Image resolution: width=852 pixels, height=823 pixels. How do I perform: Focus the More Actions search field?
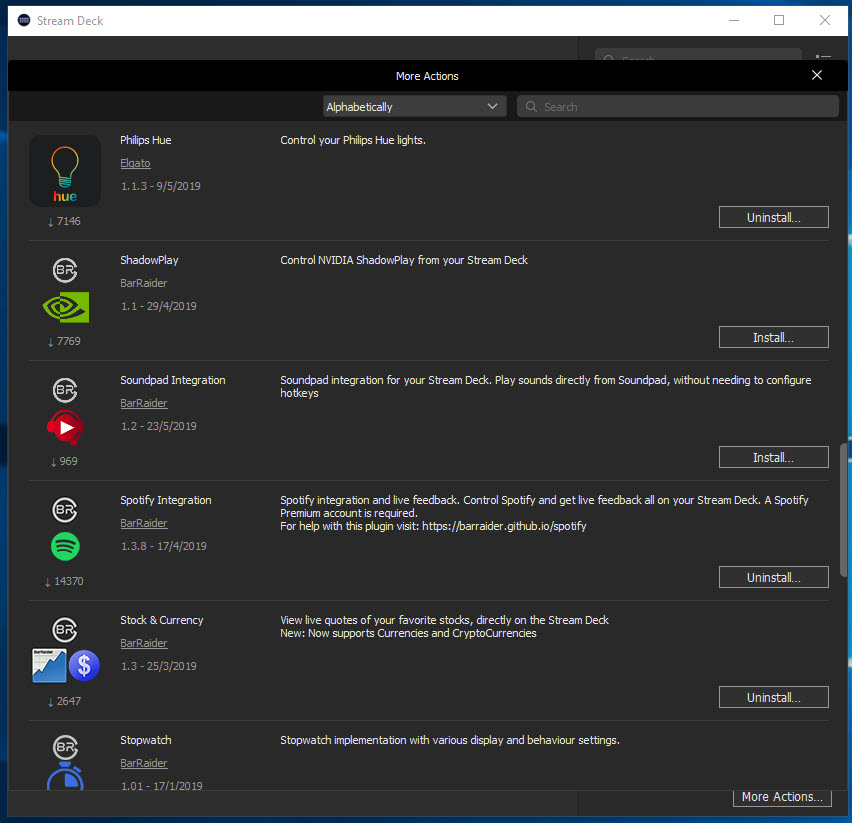coord(678,106)
